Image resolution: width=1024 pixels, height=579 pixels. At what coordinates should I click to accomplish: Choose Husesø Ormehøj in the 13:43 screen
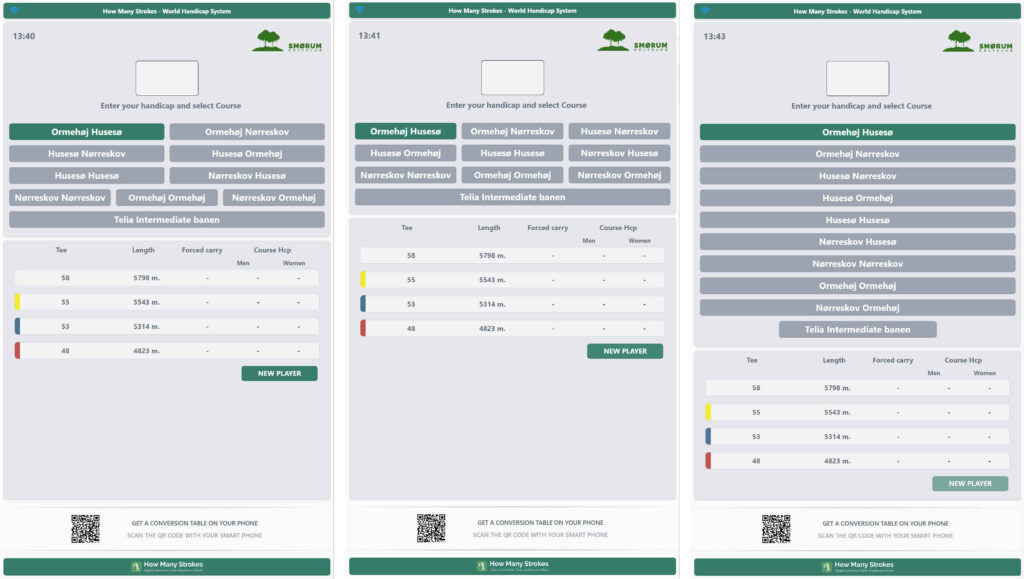pyautogui.click(x=857, y=198)
